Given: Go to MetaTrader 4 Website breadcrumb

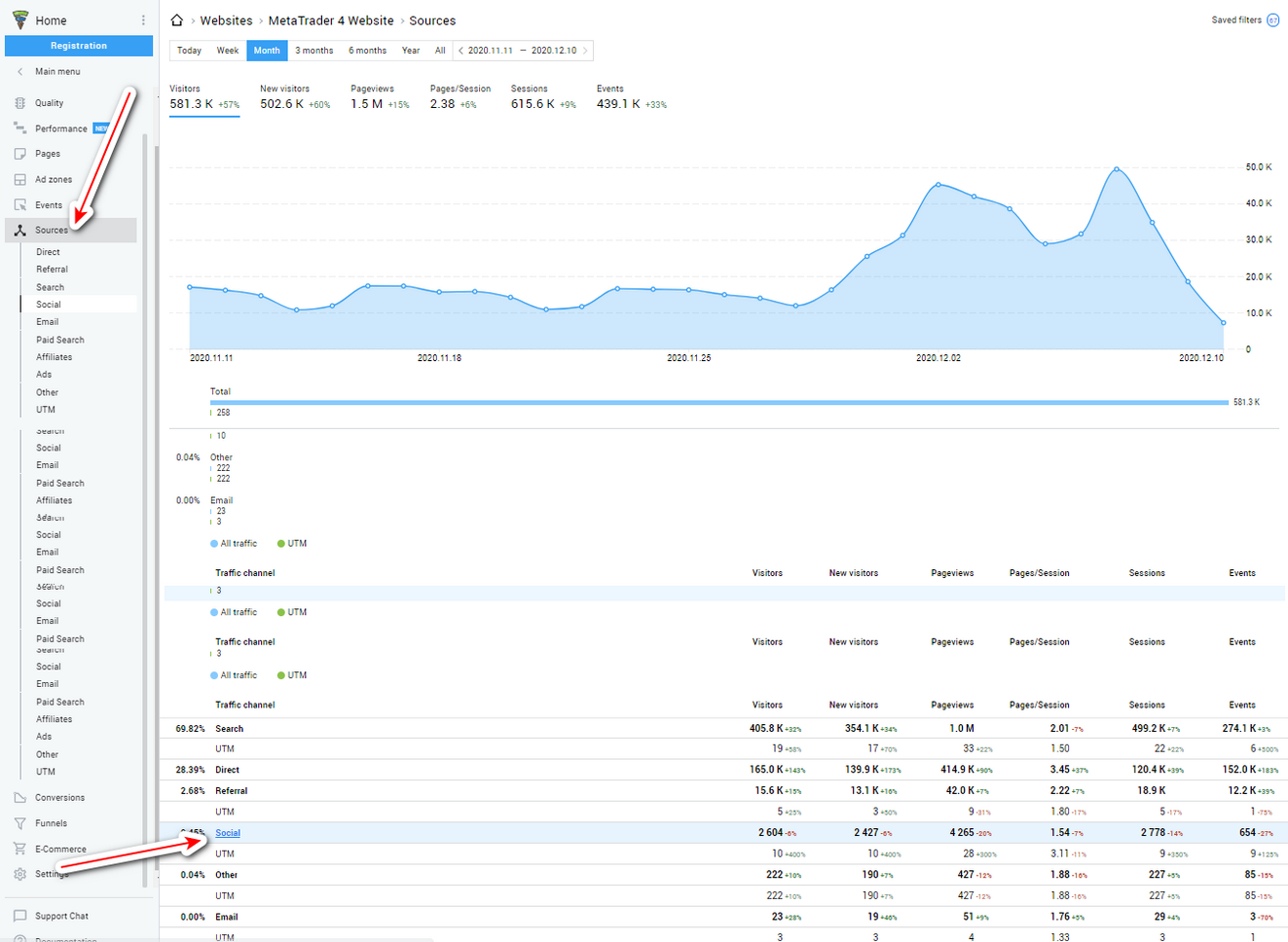Looking at the screenshot, I should 331,20.
